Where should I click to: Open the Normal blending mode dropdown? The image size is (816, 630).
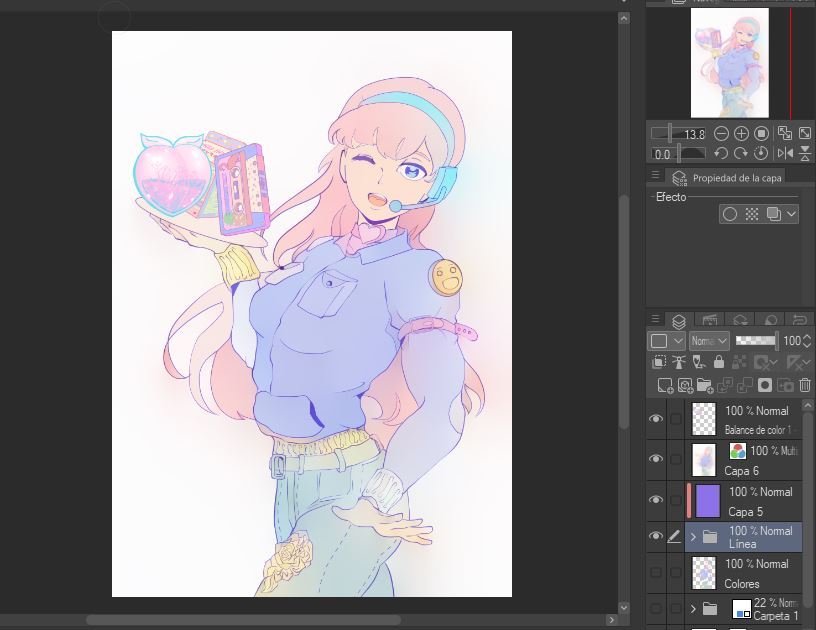(710, 340)
